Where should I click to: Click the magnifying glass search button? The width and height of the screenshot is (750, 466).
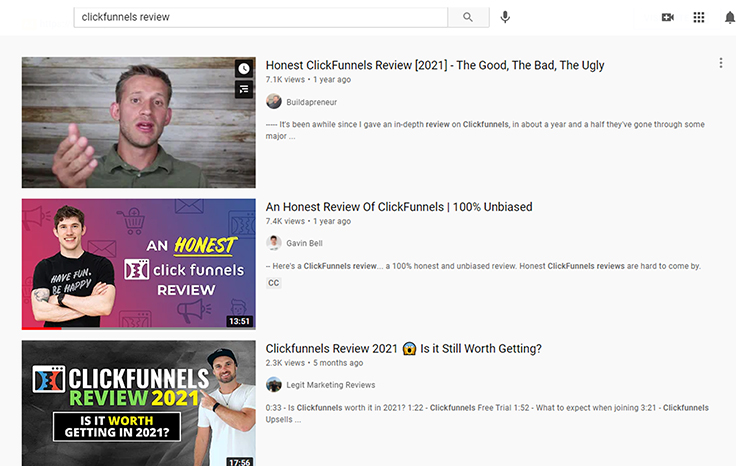point(468,17)
